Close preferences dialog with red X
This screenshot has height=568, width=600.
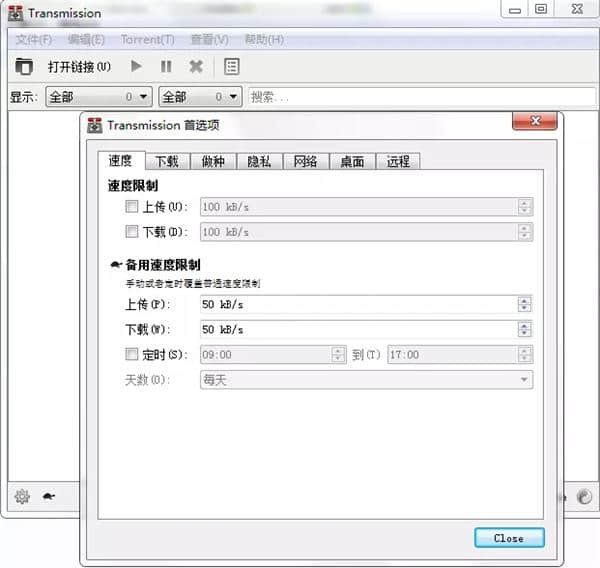[x=535, y=121]
